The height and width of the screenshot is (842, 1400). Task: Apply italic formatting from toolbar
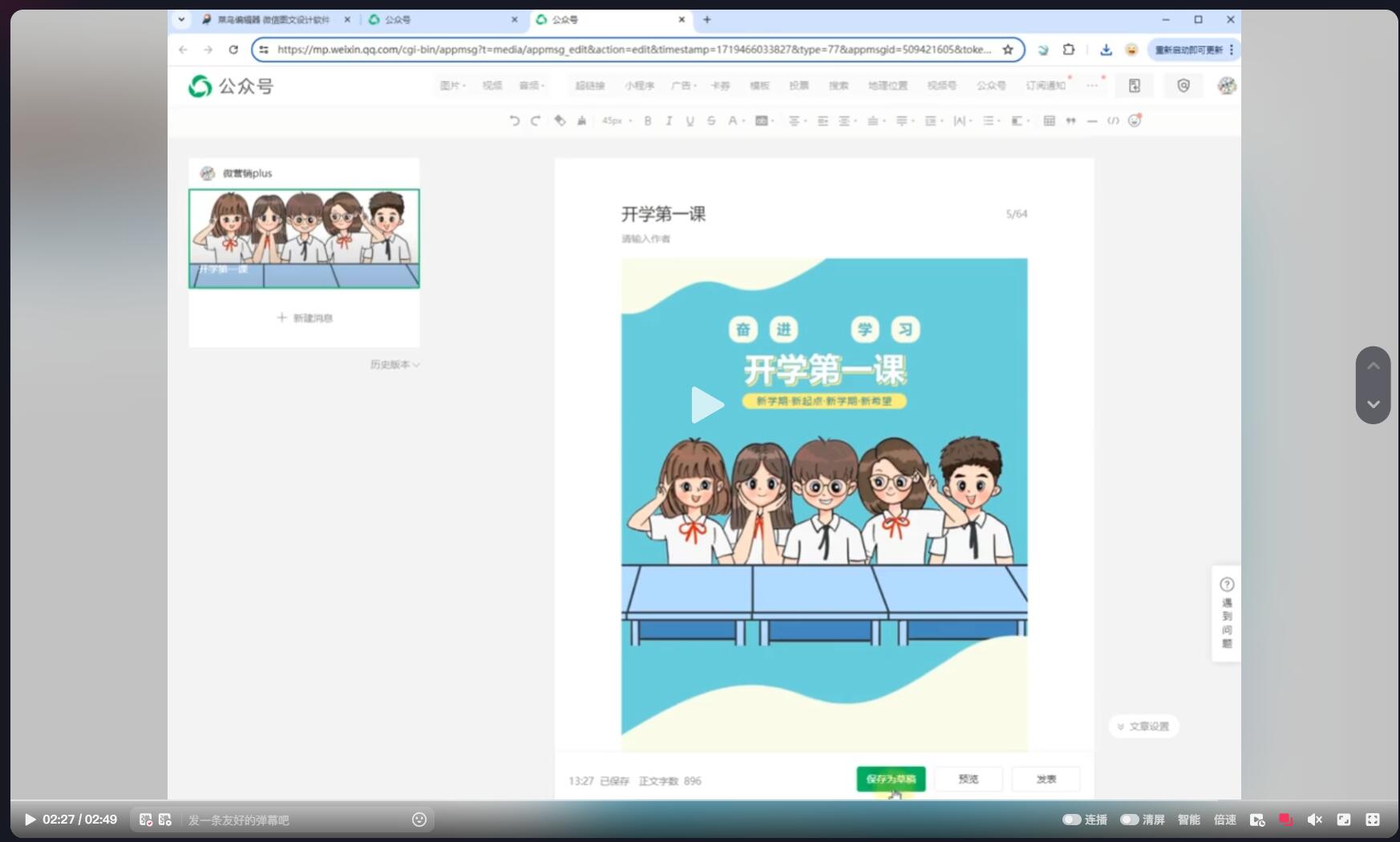click(669, 121)
